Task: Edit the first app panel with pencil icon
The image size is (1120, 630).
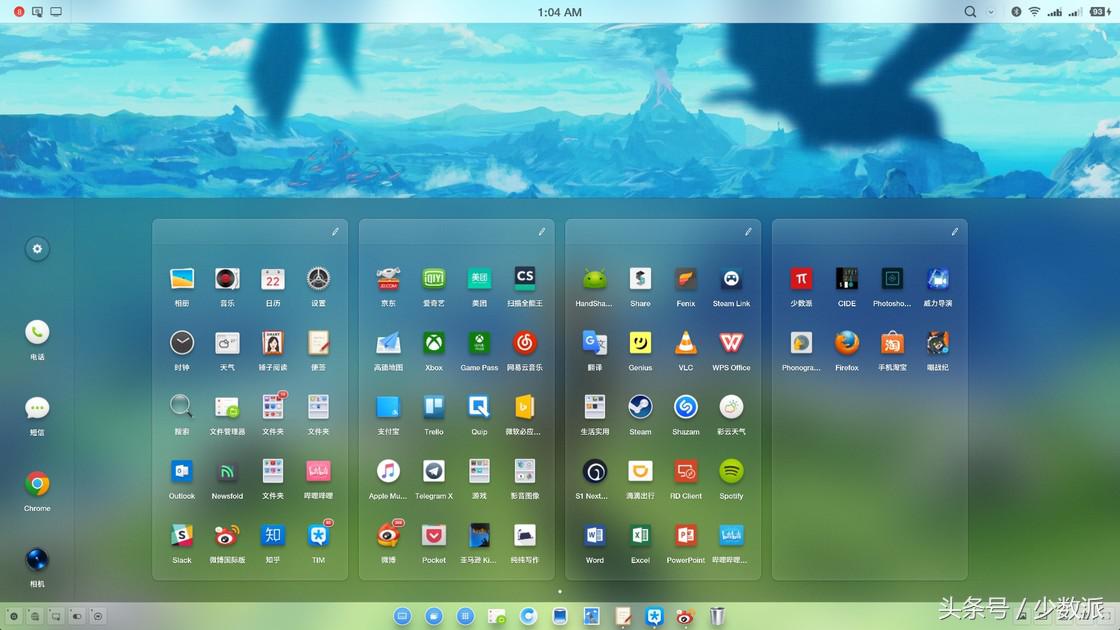Action: tap(335, 232)
